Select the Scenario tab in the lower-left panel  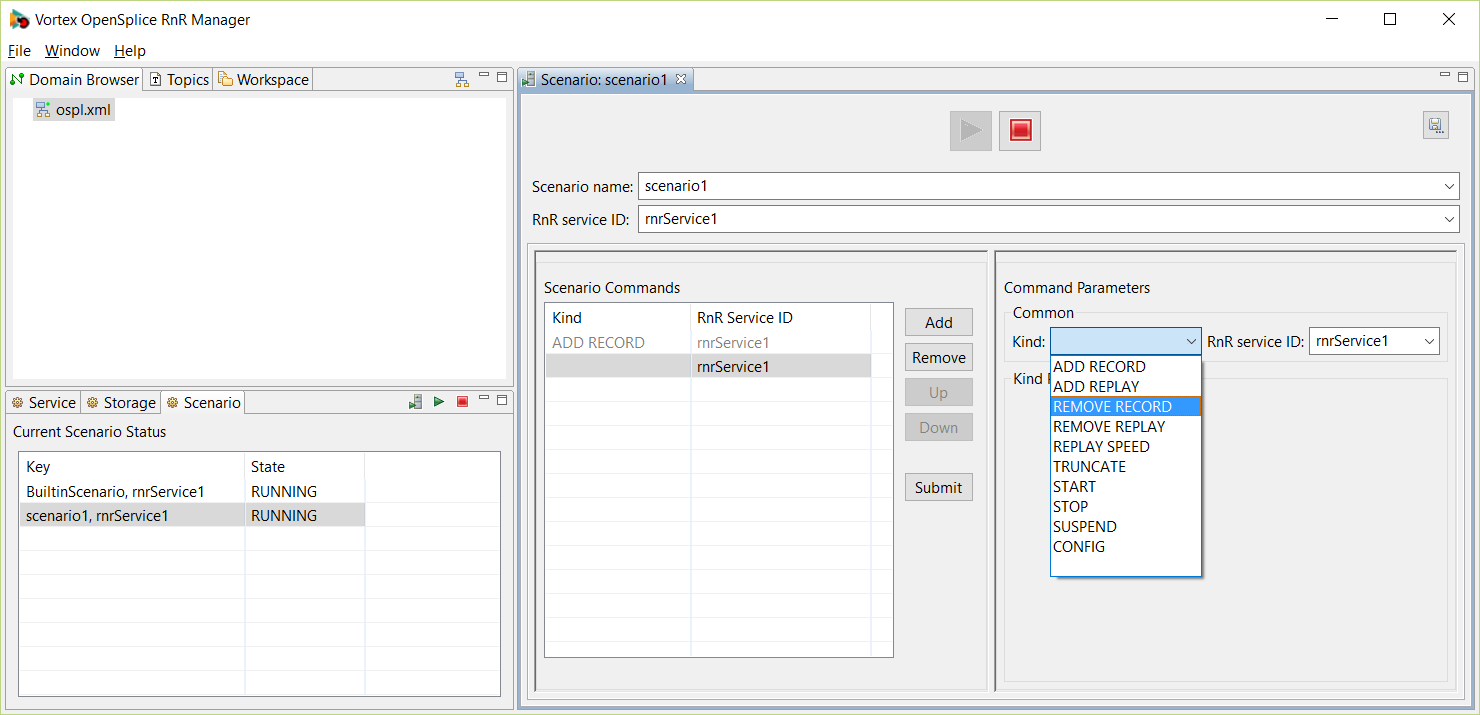tap(203, 402)
